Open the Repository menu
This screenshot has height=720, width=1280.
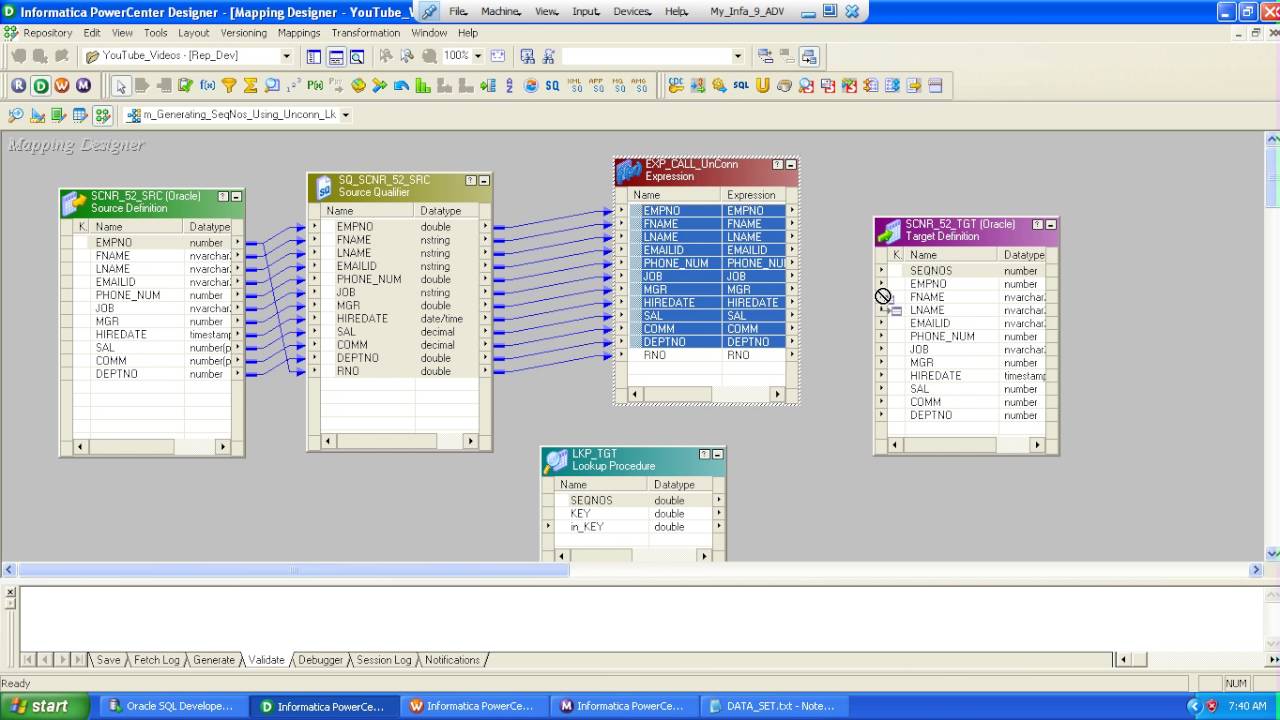(47, 33)
